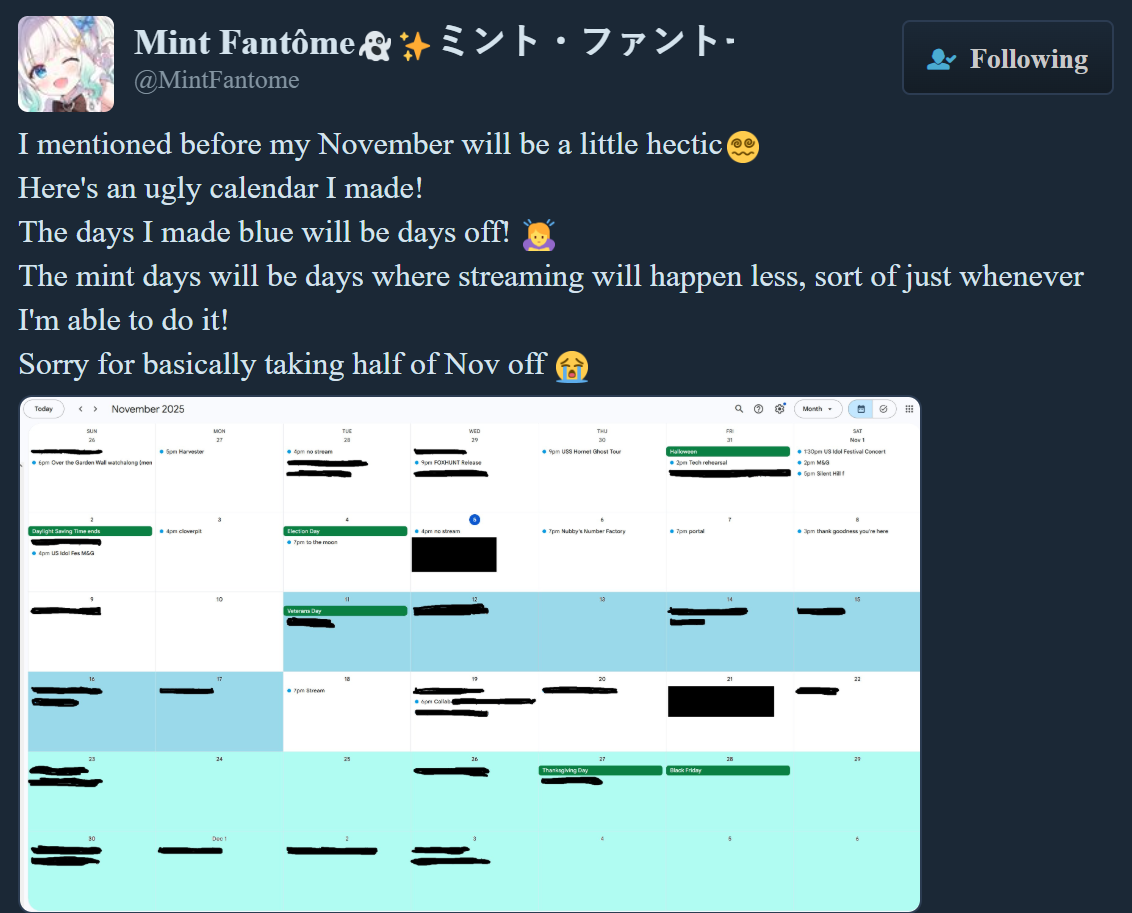Click the Today button in calendar

pos(44,409)
